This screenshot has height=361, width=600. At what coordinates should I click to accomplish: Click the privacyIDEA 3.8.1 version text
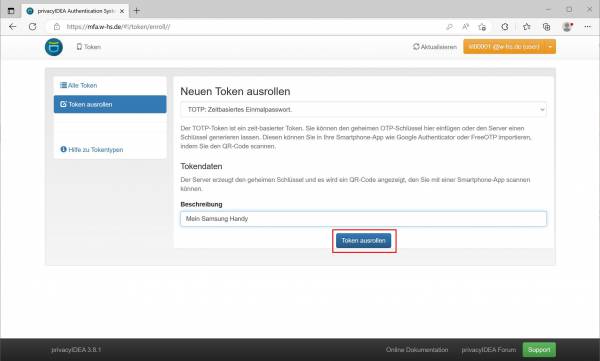tap(76, 350)
